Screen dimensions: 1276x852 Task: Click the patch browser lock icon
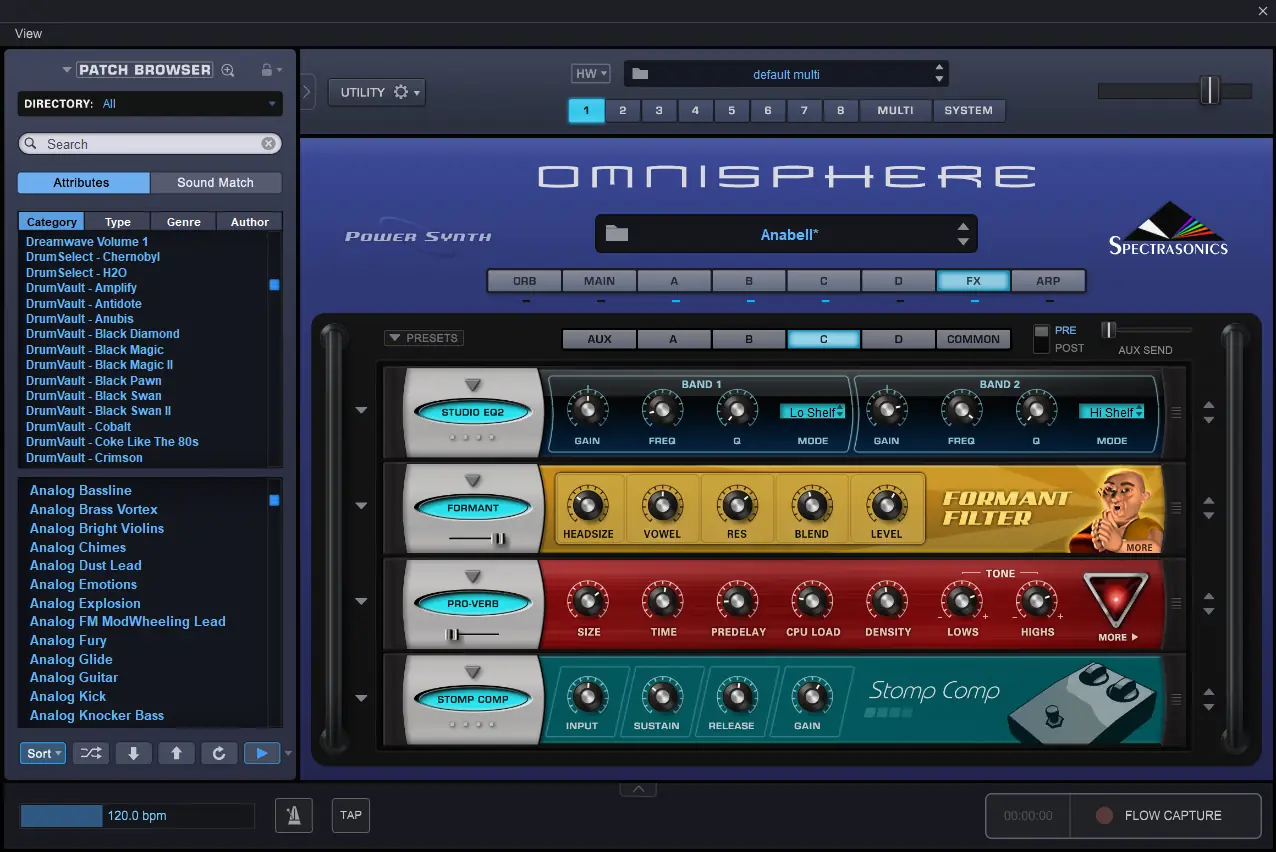266,70
